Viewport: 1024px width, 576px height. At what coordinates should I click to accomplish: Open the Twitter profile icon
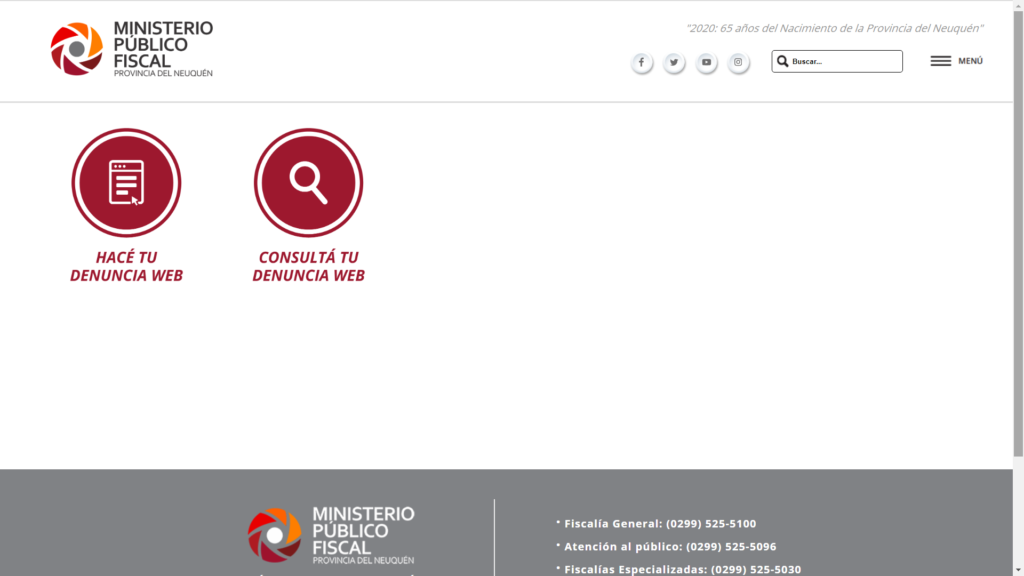coord(674,62)
